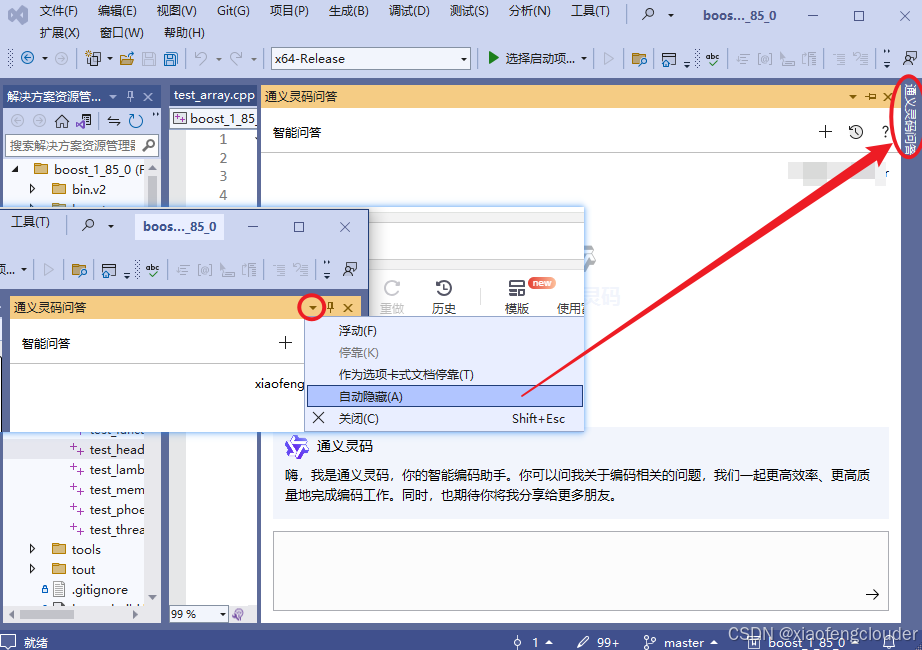Click the 历史 history button in inset
The width and height of the screenshot is (922, 650).
click(x=444, y=297)
